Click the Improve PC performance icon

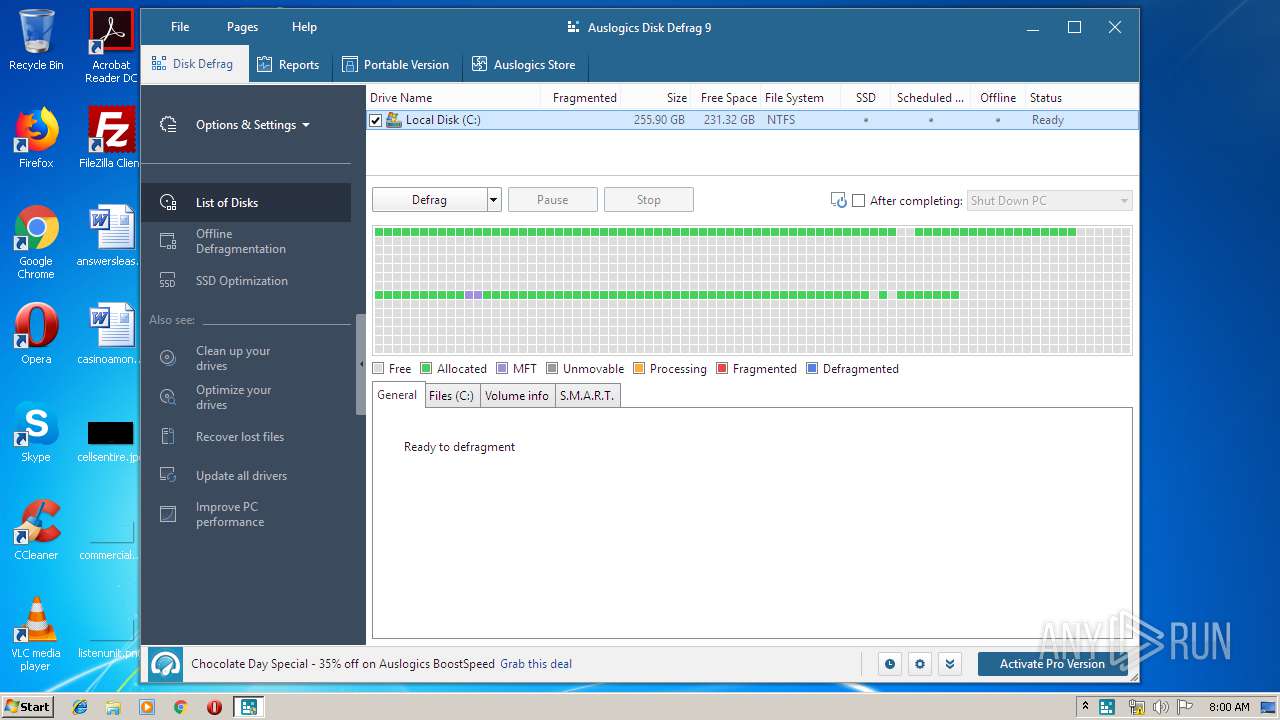(168, 514)
